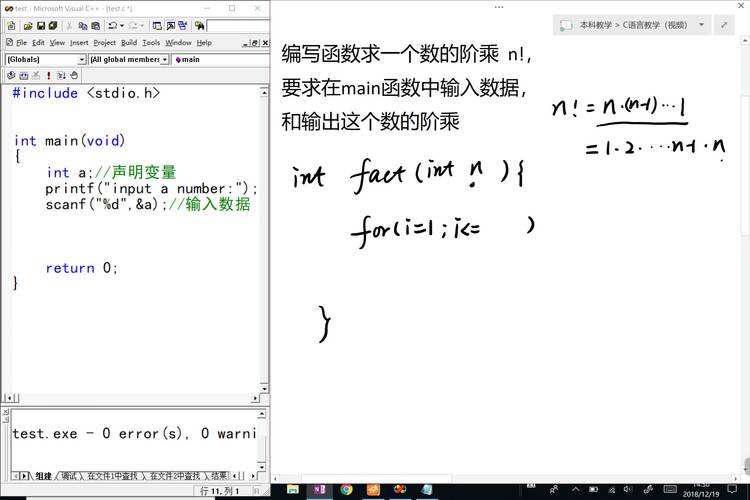Click the document icon beside File menu
750x500 pixels.
tap(10, 42)
